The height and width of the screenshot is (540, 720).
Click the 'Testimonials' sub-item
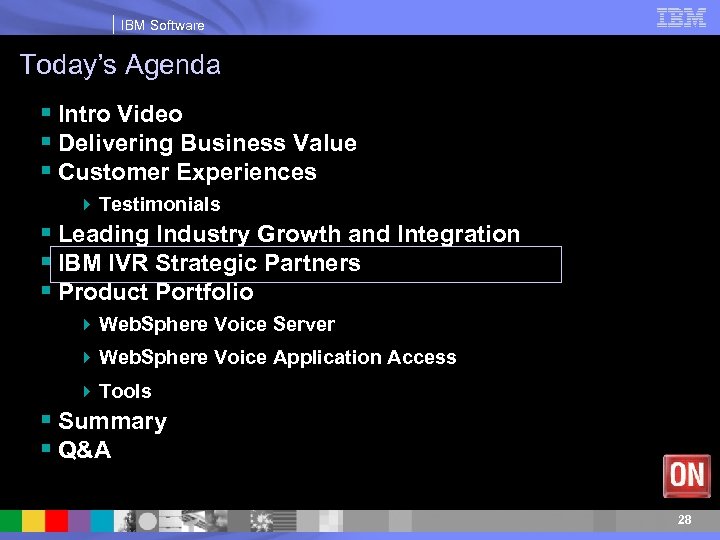click(x=160, y=204)
